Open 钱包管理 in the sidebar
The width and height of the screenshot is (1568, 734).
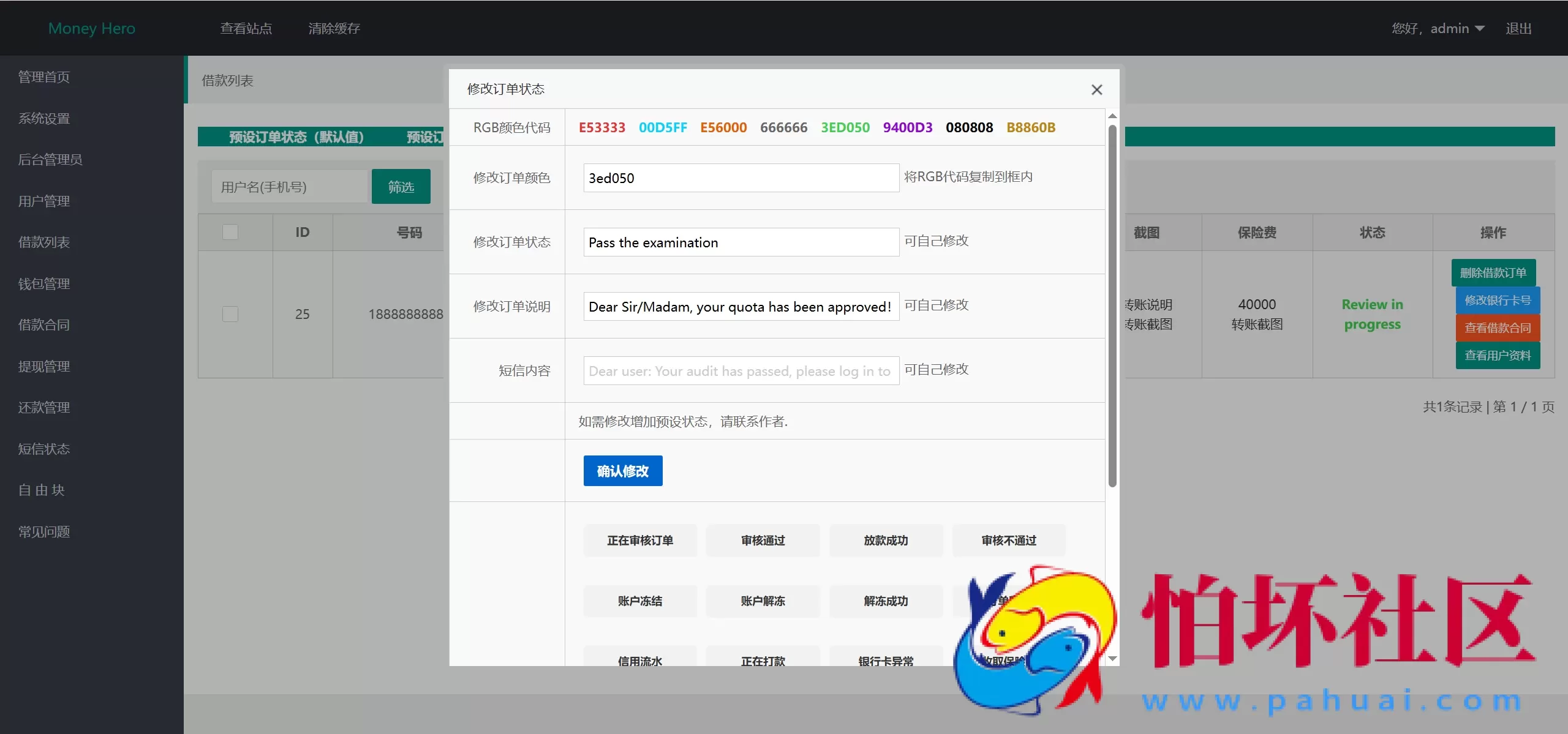tap(43, 283)
